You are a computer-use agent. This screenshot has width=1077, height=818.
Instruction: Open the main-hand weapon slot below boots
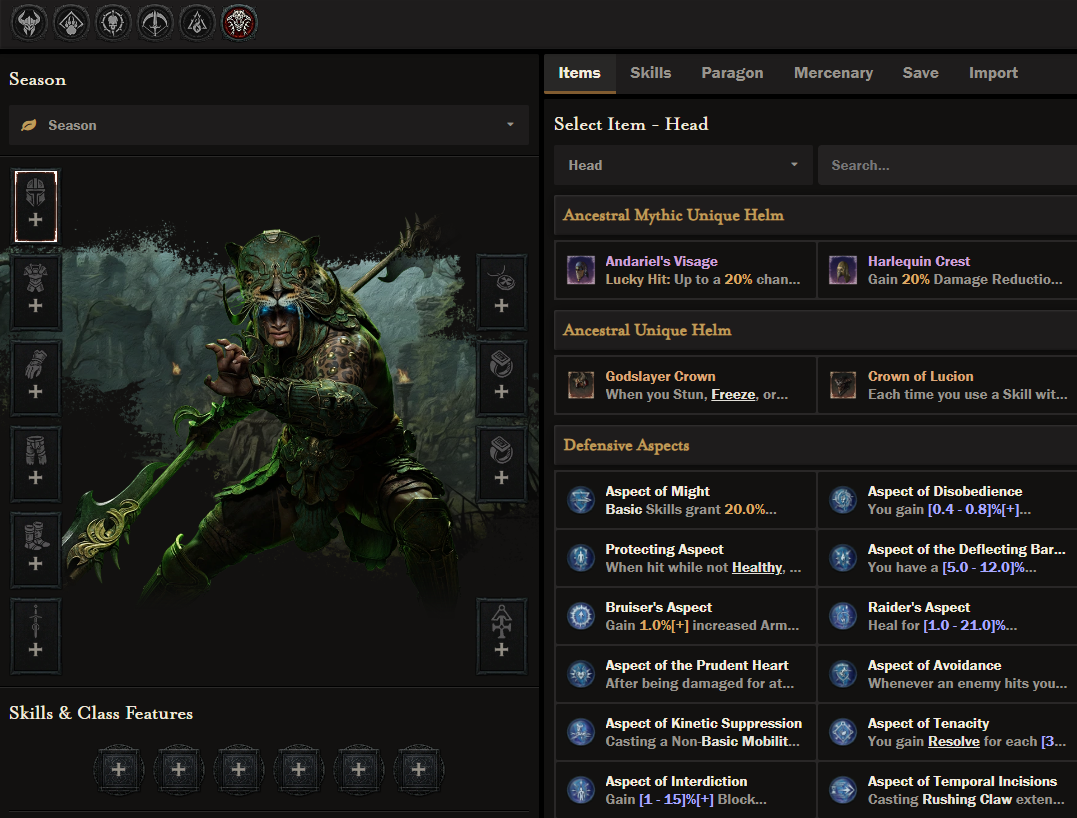[36, 635]
